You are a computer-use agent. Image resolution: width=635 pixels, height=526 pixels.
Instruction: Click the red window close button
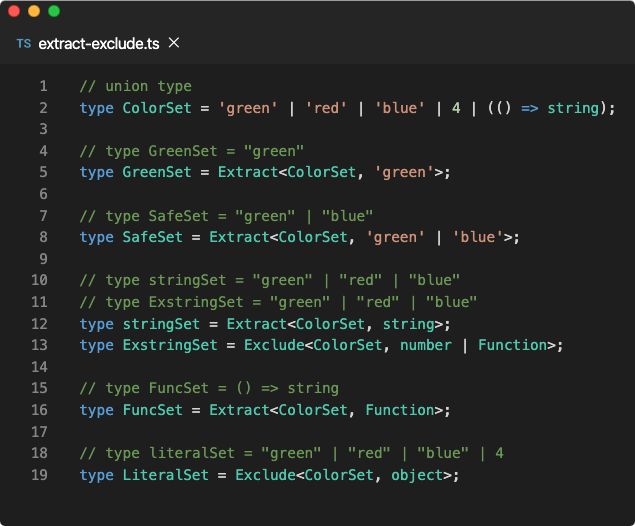click(x=14, y=11)
